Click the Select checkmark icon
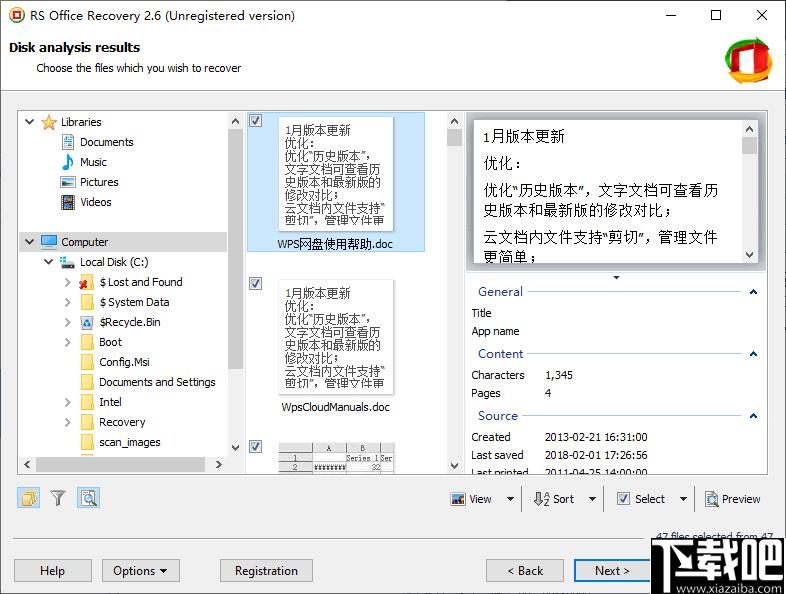 coord(623,499)
